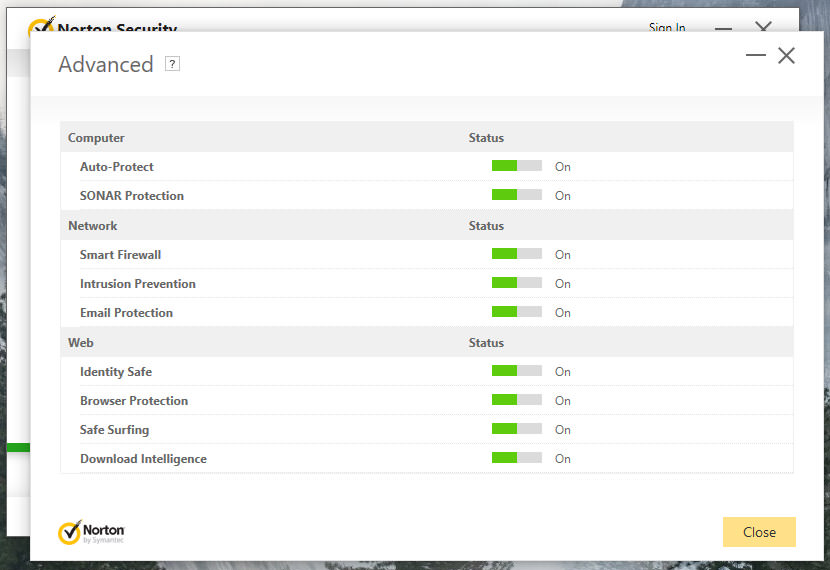Open Identity Safe settings label
This screenshot has width=830, height=570.
coord(116,372)
